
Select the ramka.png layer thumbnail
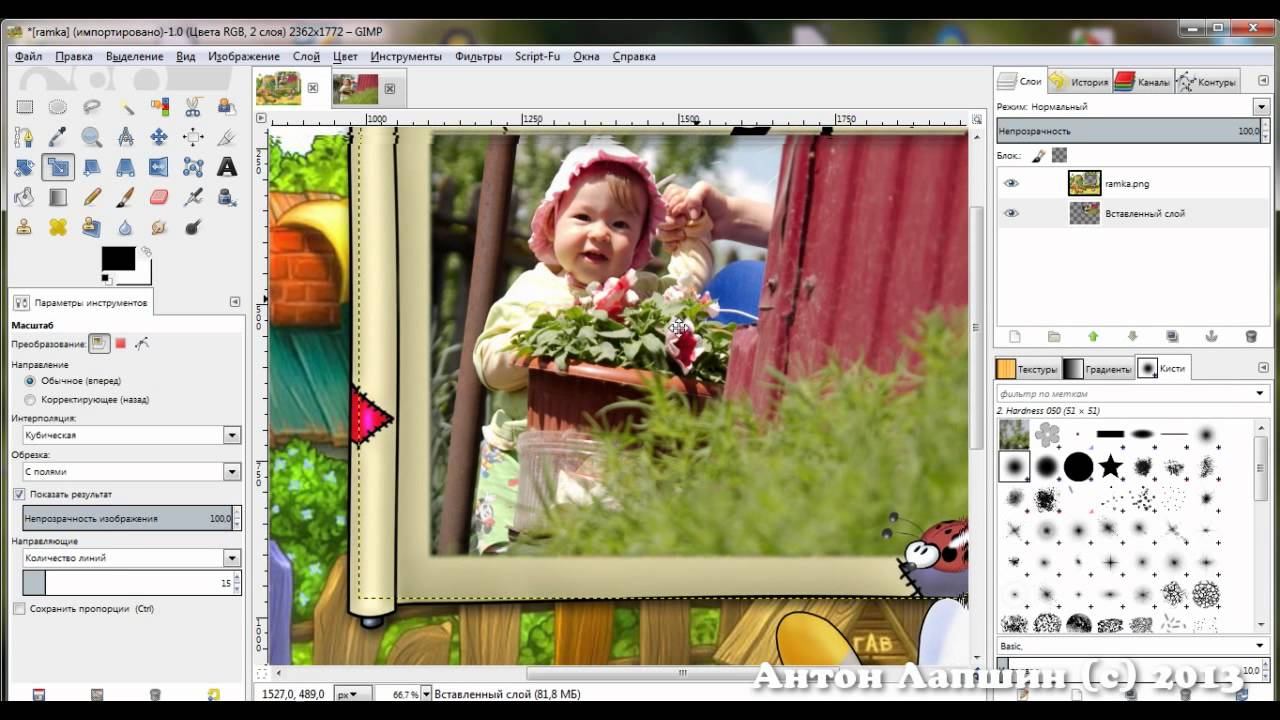(1084, 184)
